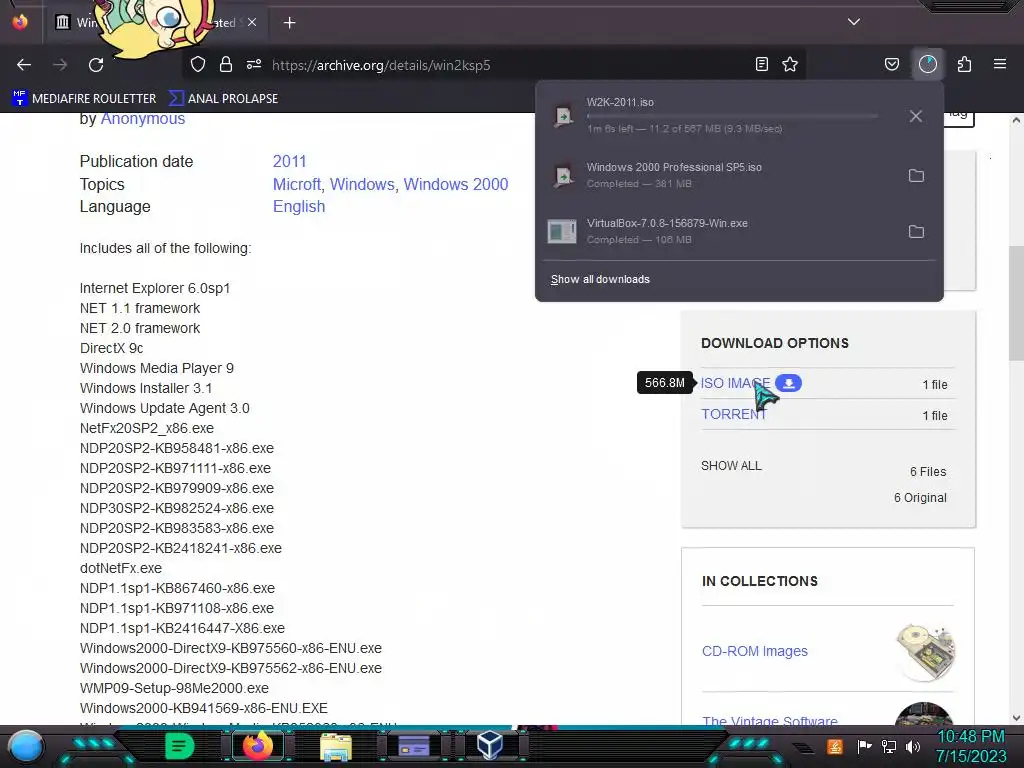Toggle the downloads progress button
Viewport: 1024px width, 768px height.
[x=928, y=64]
